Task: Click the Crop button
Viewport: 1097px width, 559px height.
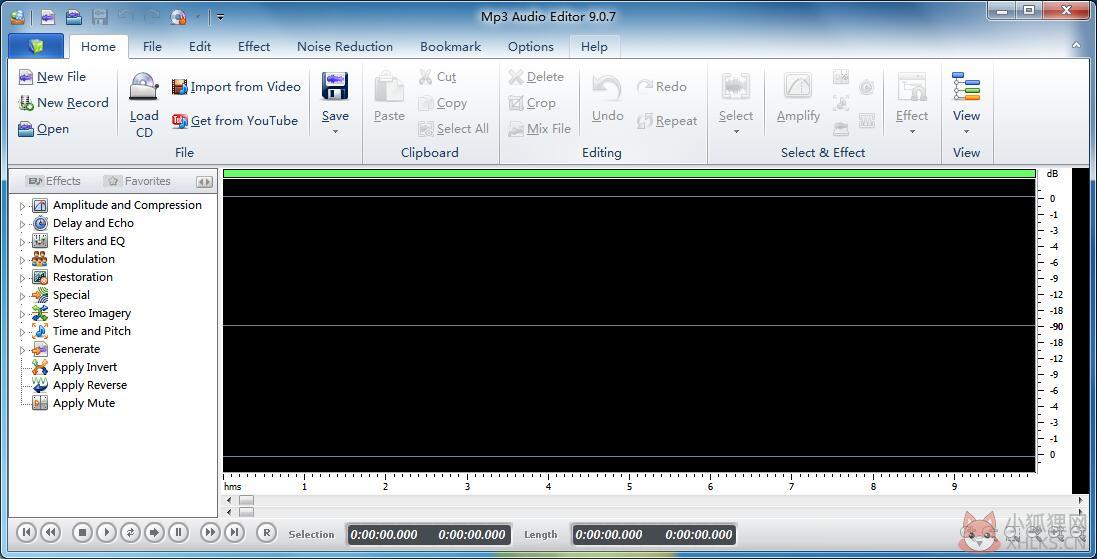Action: coord(532,104)
